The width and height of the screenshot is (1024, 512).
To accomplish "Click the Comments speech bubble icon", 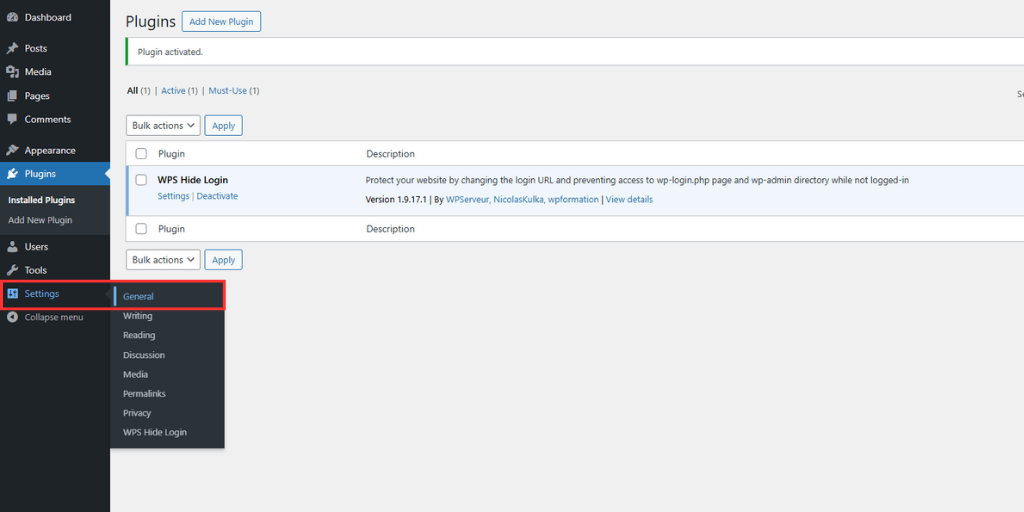I will 12,120.
